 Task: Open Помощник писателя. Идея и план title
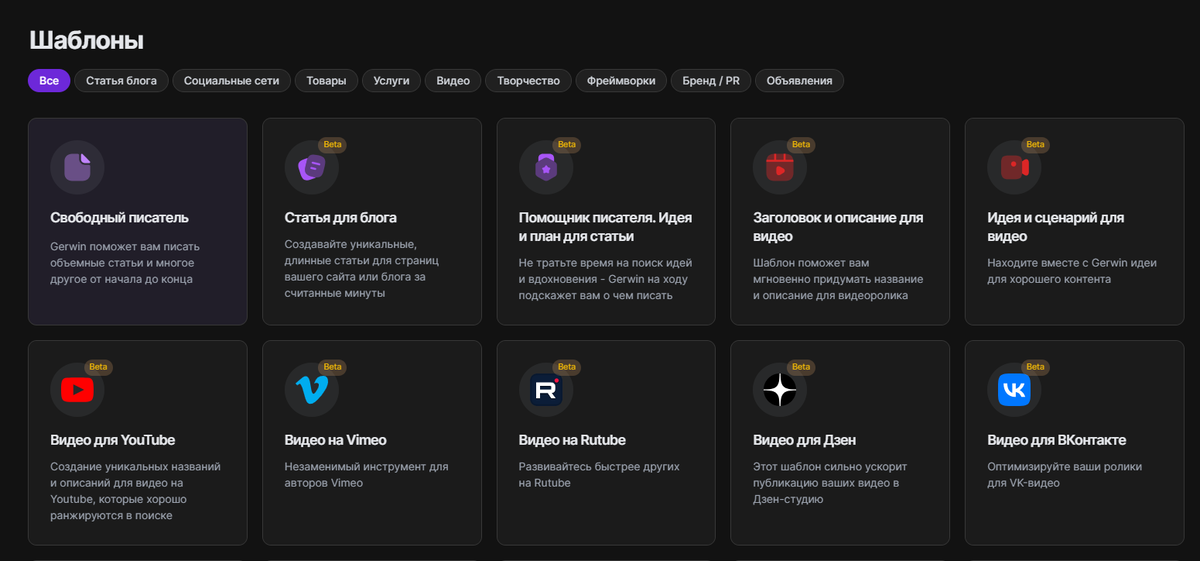(x=605, y=227)
